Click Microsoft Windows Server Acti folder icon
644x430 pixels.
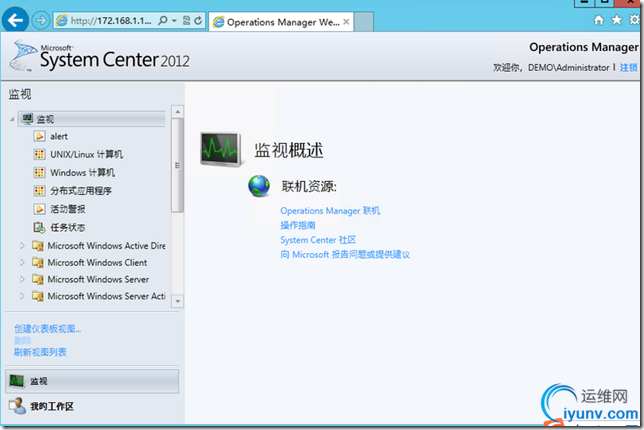click(x=38, y=296)
